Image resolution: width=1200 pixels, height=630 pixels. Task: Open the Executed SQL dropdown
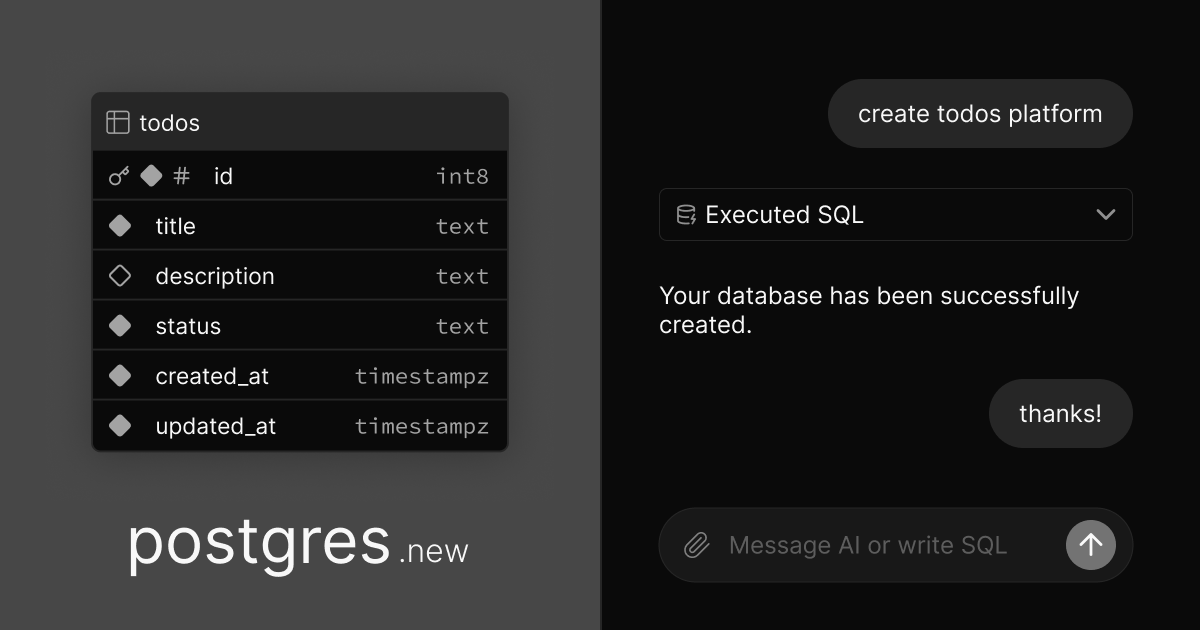pos(896,214)
